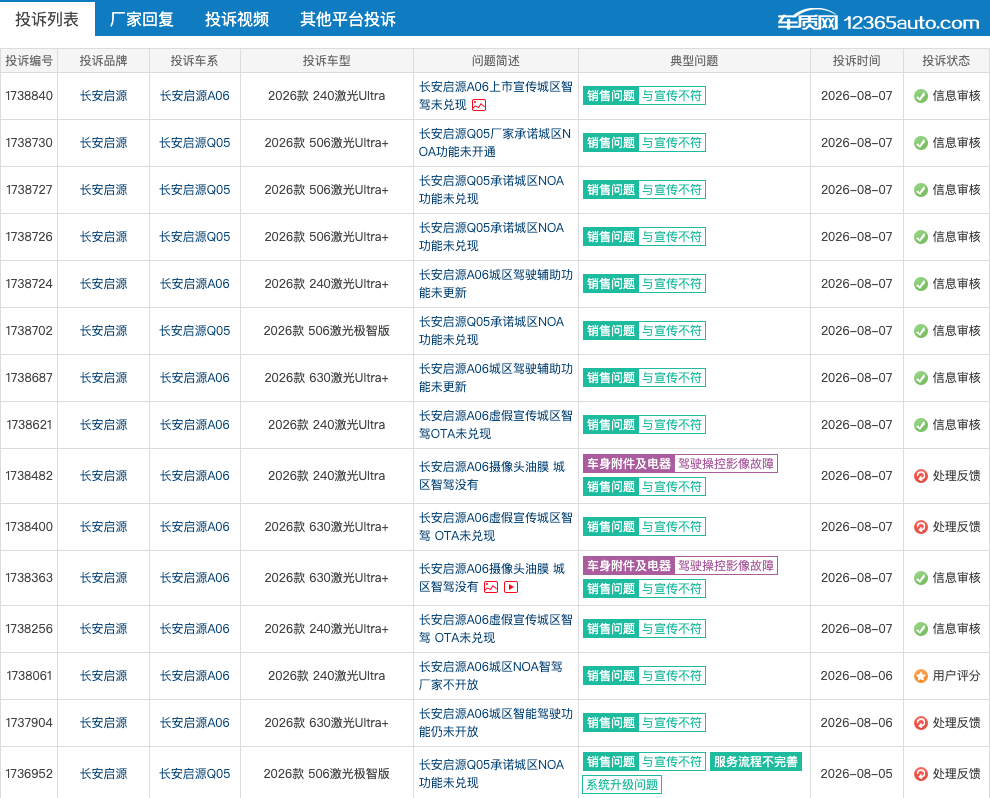Click red feedback status icon for 1736952
This screenshot has width=990, height=798.
point(921,774)
